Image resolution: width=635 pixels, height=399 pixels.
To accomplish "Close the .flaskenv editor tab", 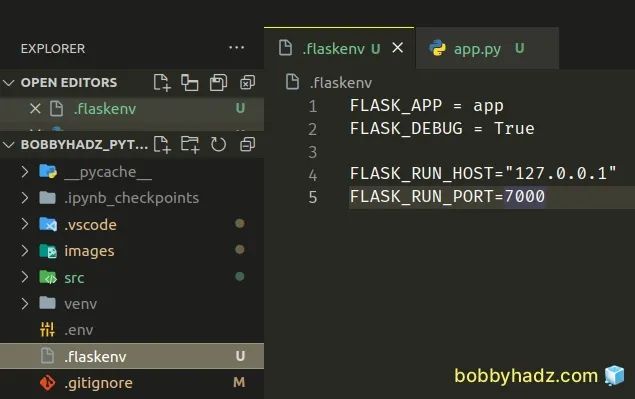I will coord(398,48).
